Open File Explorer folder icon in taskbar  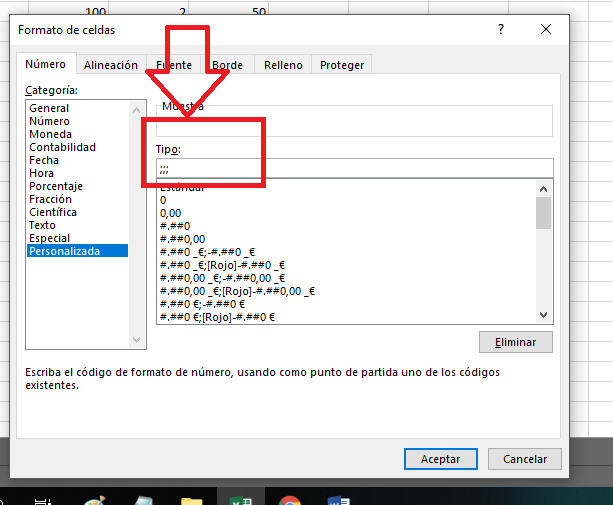[x=192, y=501]
